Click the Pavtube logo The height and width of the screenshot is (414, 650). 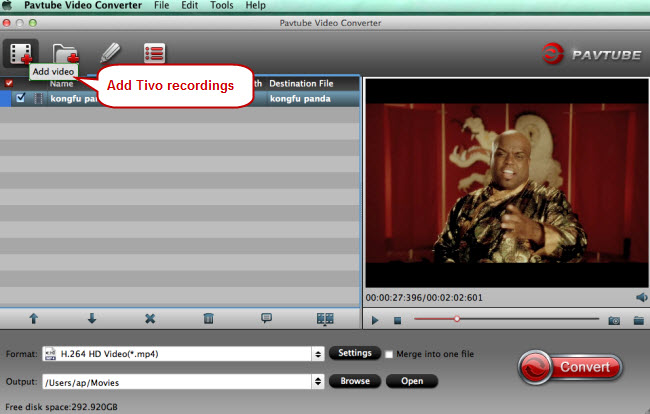click(x=592, y=54)
